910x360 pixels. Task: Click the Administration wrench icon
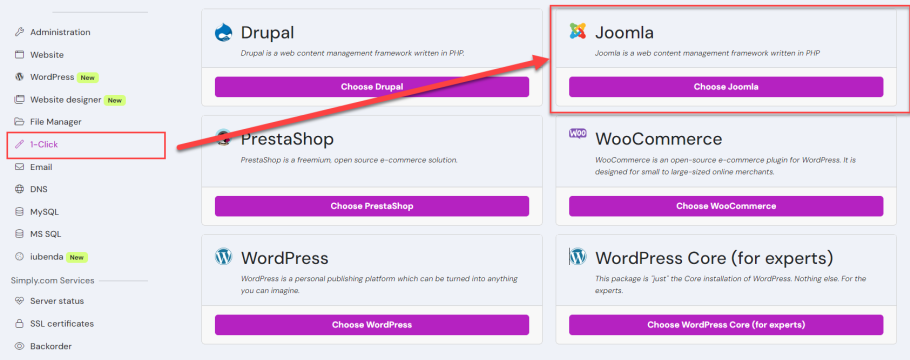pyautogui.click(x=19, y=32)
